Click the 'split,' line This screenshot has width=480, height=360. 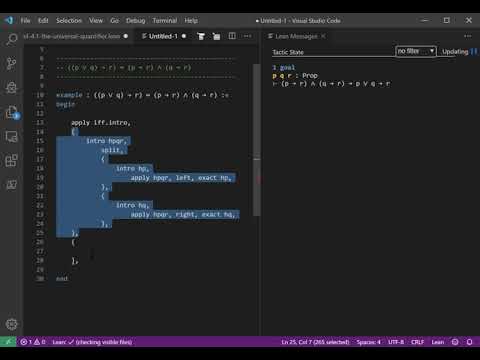(x=112, y=150)
